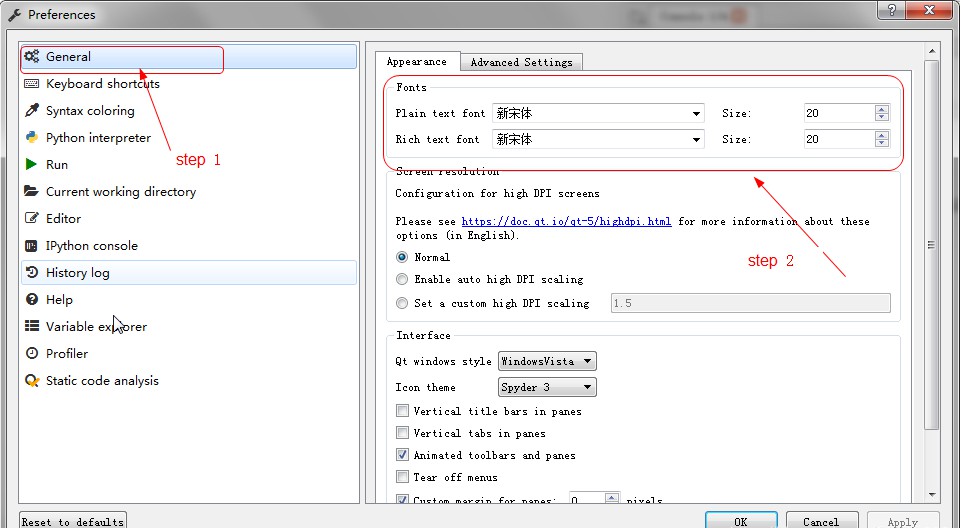Open the Rich text font dropdown
The image size is (961, 528).
(x=598, y=140)
